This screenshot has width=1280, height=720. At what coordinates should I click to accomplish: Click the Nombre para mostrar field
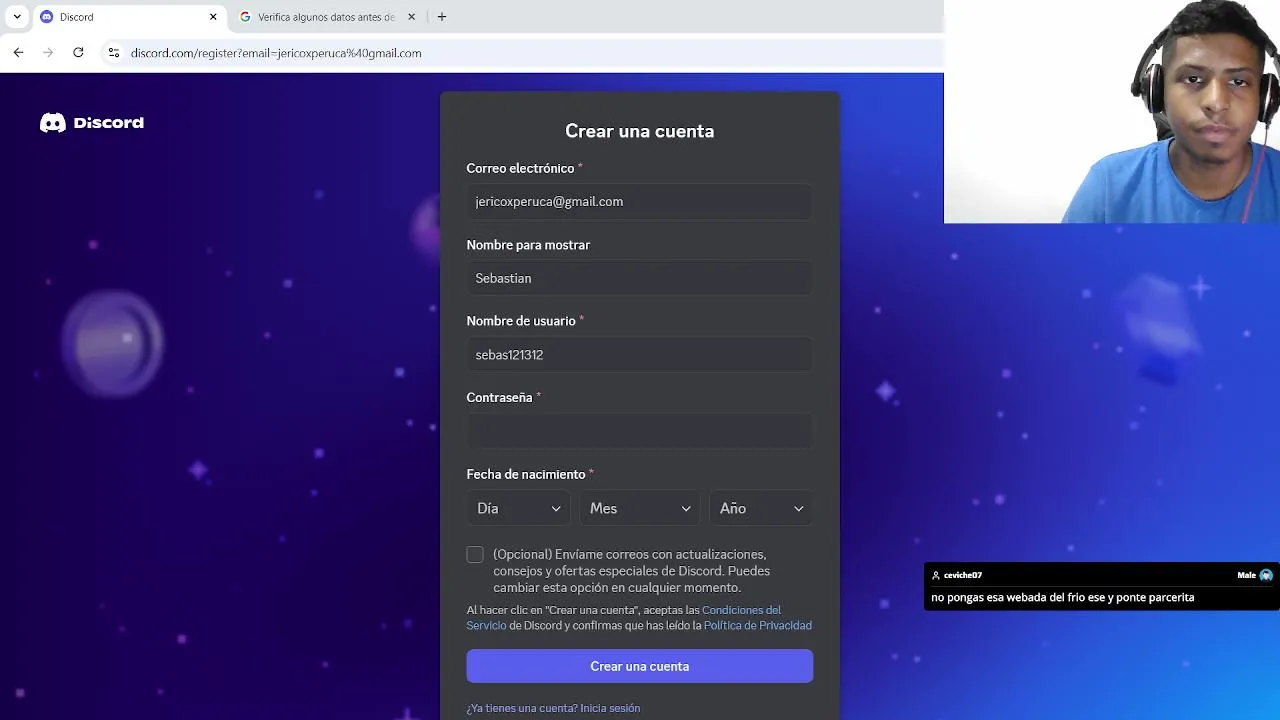[x=640, y=278]
